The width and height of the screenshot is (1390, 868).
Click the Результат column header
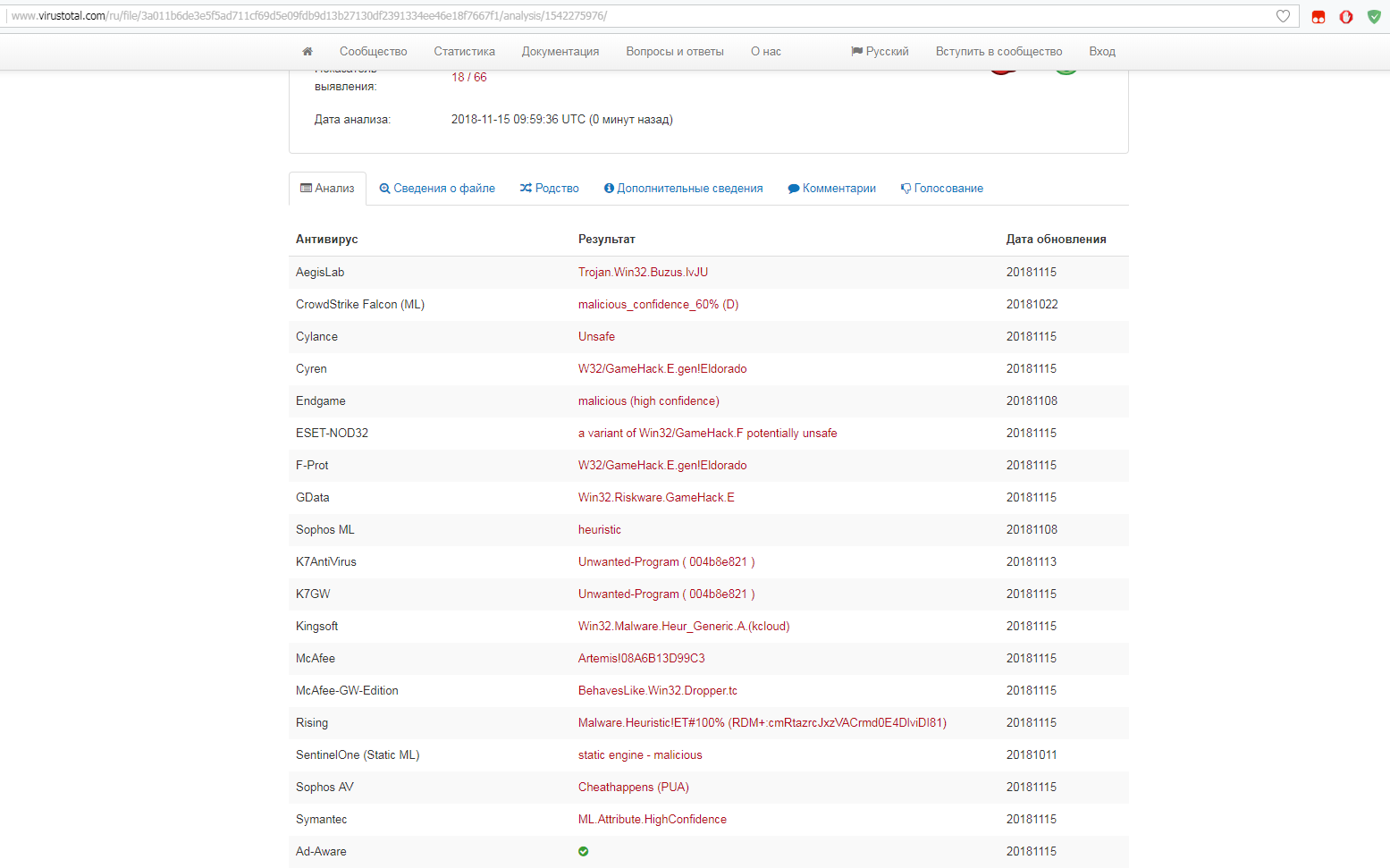click(x=607, y=240)
